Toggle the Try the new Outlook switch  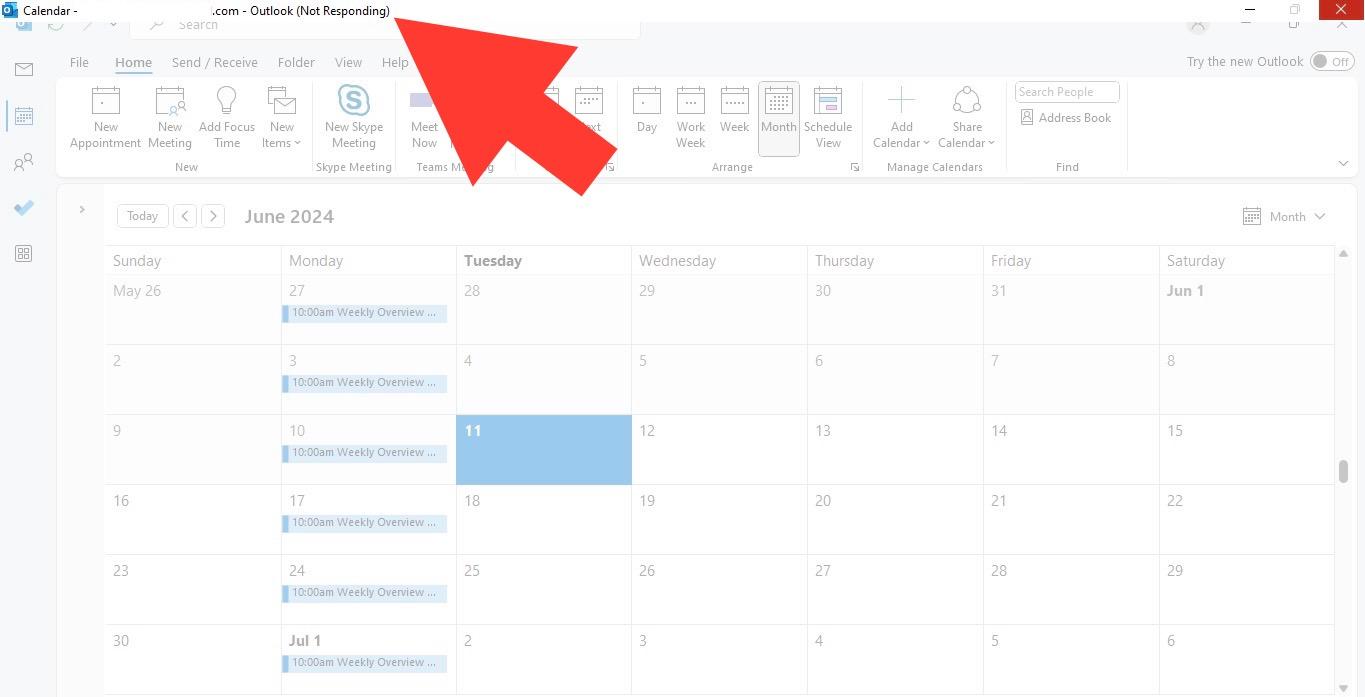click(x=1331, y=62)
